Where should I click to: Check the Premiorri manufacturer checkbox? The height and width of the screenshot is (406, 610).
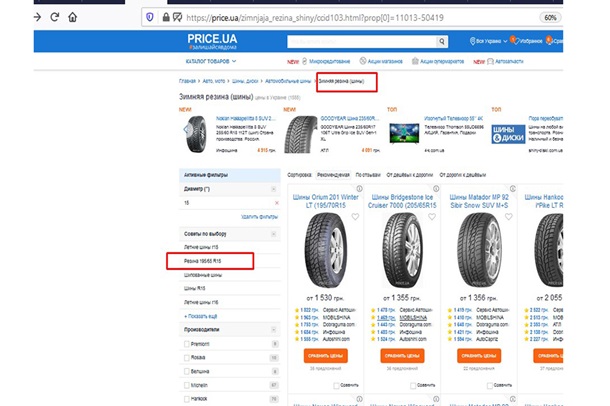[x=187, y=342]
